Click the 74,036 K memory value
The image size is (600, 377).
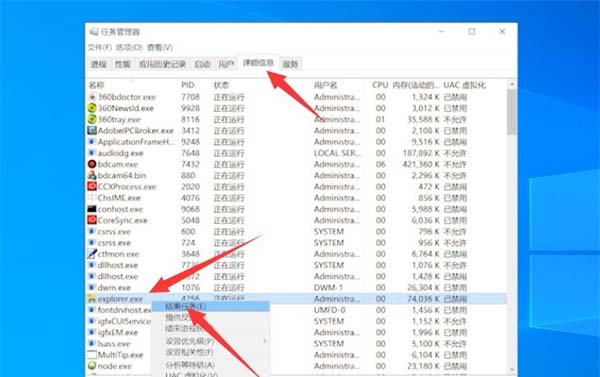tap(424, 299)
